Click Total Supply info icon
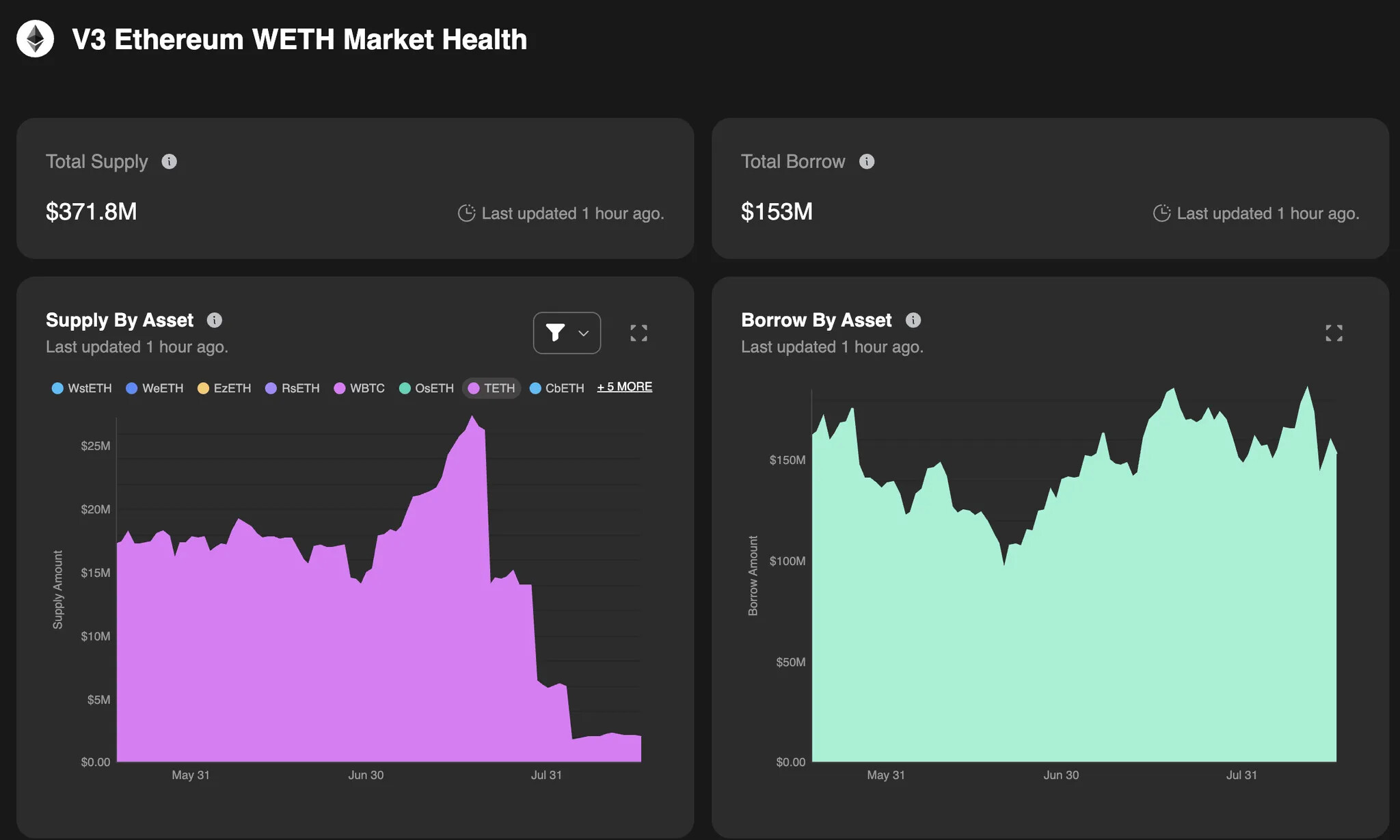 (x=169, y=161)
